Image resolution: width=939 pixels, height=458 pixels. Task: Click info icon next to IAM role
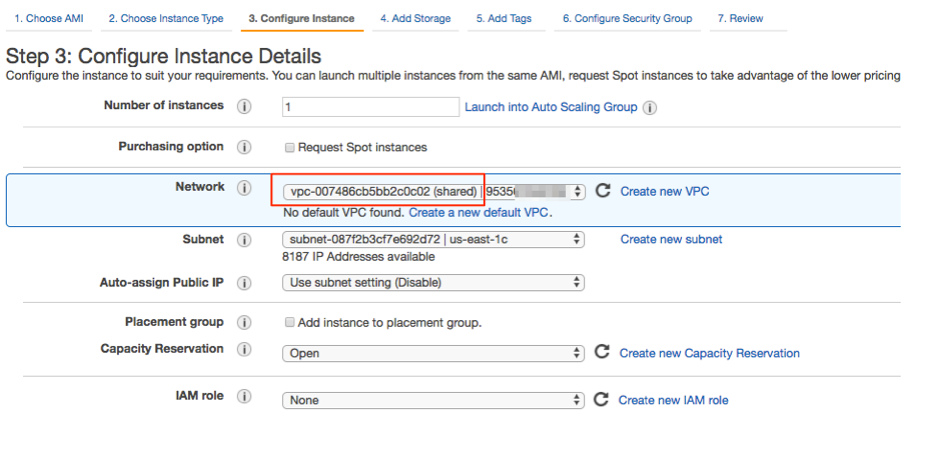[x=244, y=396]
